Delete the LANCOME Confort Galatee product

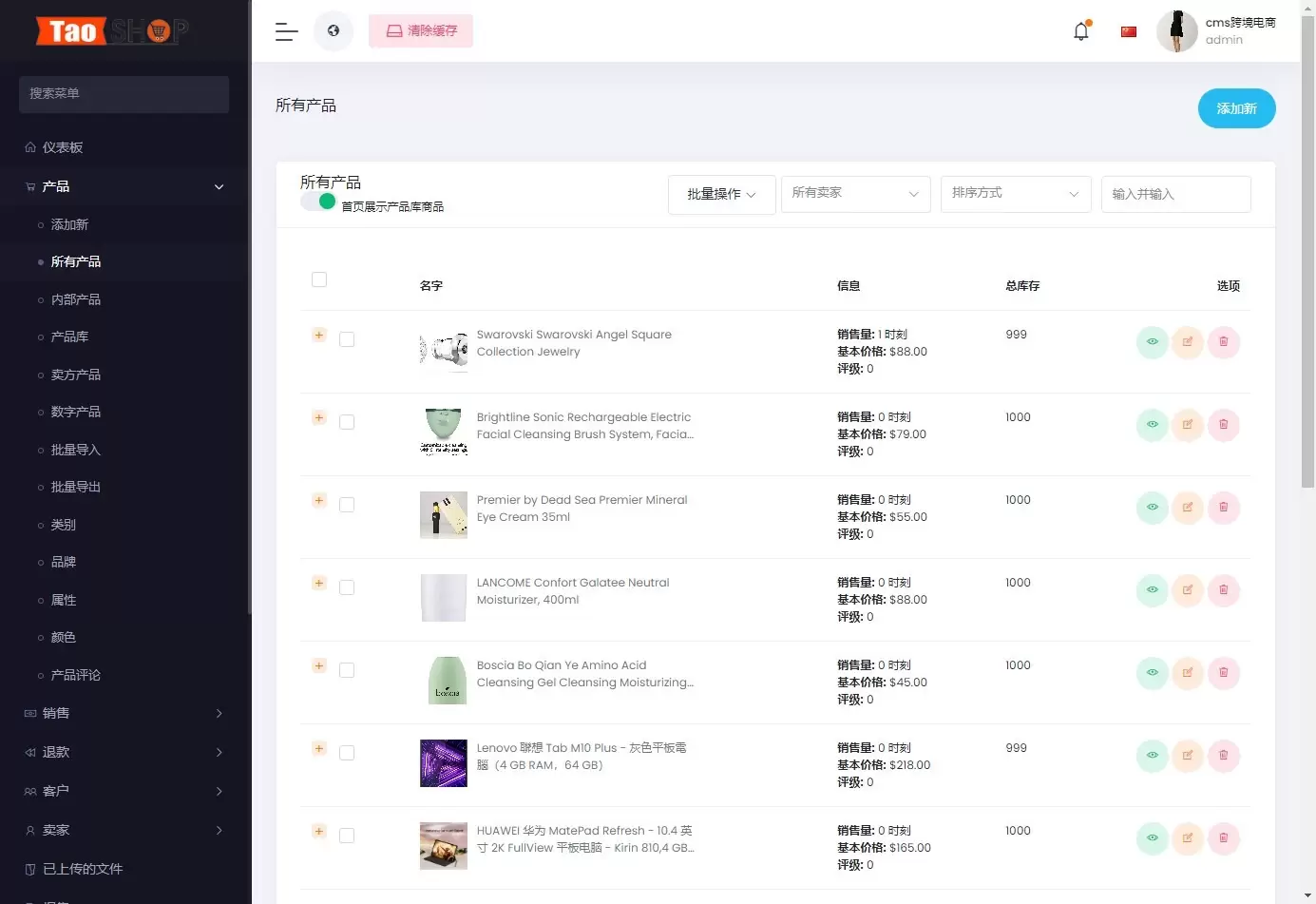1224,590
